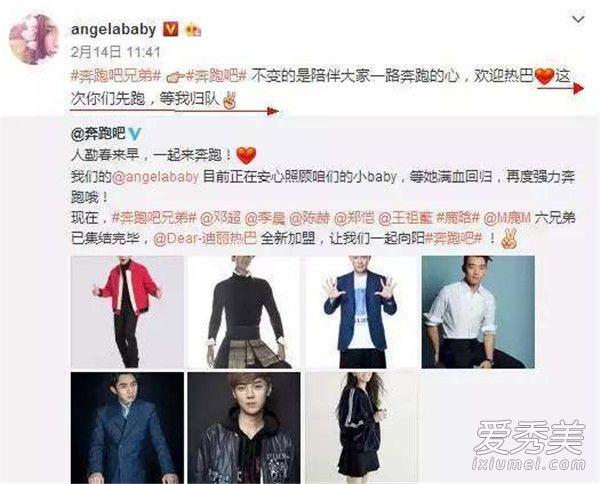Click the post timestamp 2月14日 11:41
Viewport: 600px width, 484px height.
click(115, 52)
